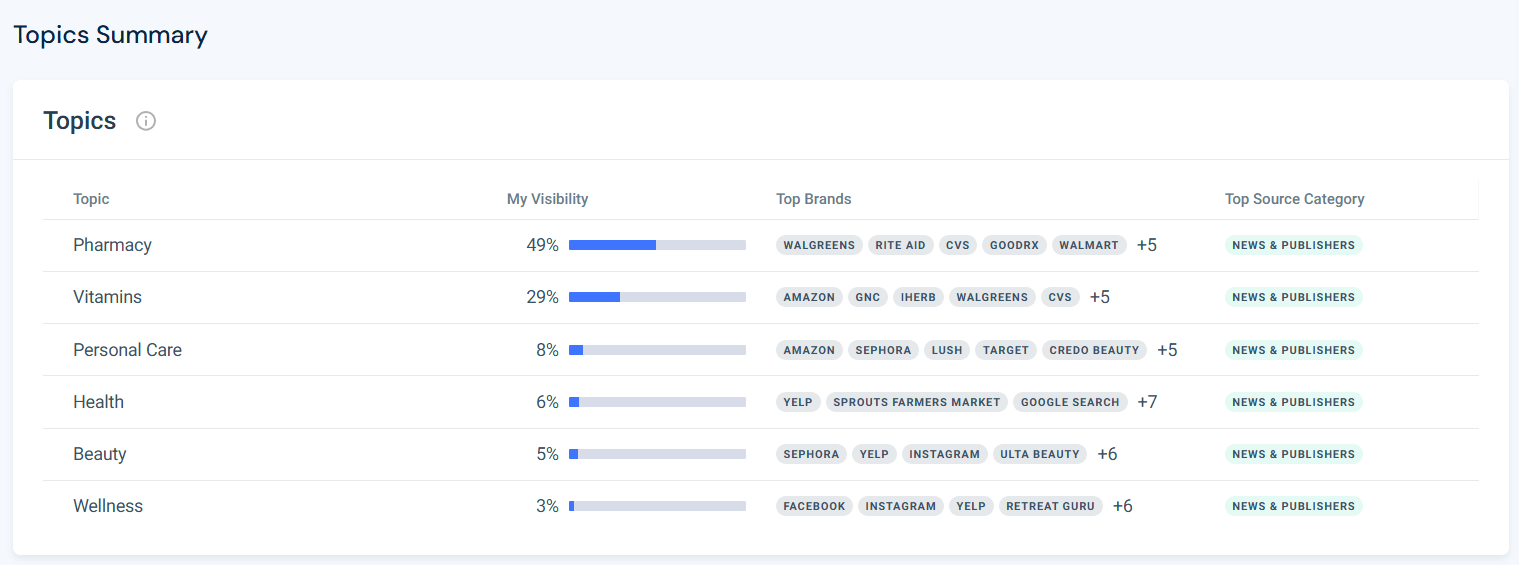Image resolution: width=1519 pixels, height=565 pixels.
Task: Click the Wellness 3% visibility bar
Action: (657, 506)
